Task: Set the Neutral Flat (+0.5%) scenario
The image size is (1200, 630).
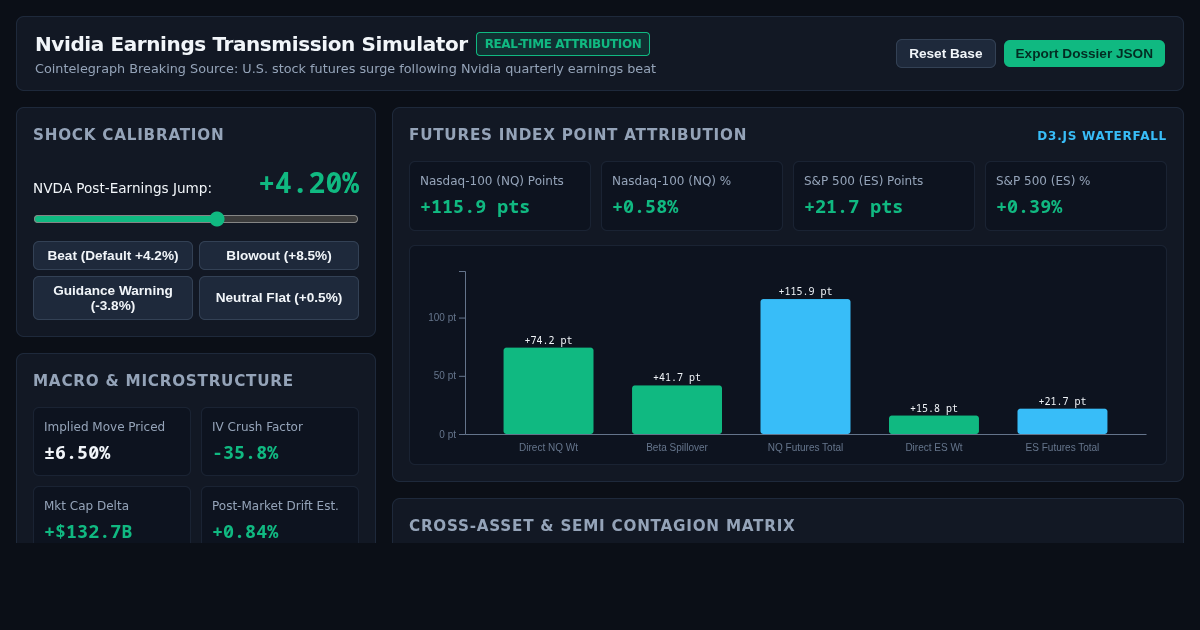Action: (x=279, y=298)
